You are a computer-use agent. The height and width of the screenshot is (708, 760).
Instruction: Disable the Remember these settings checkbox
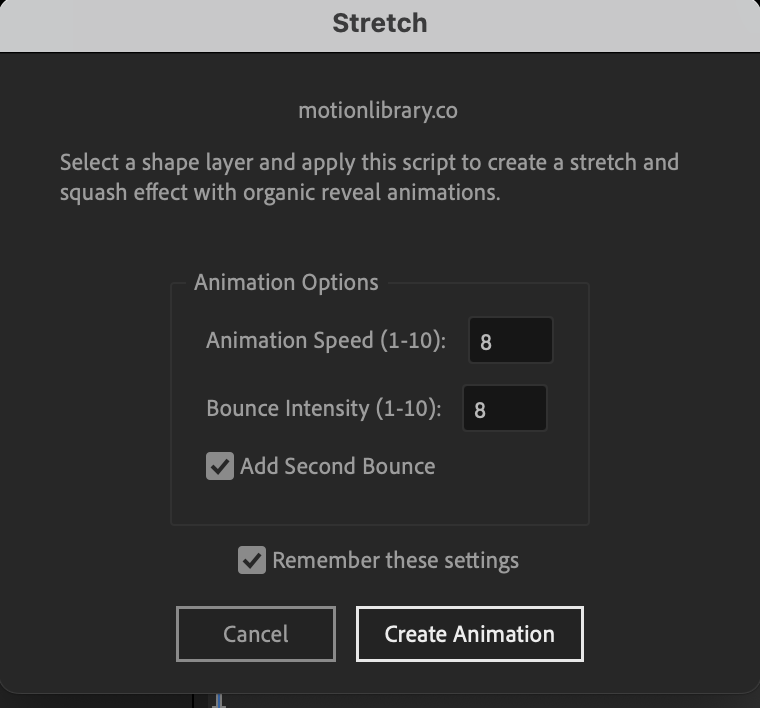pos(252,560)
